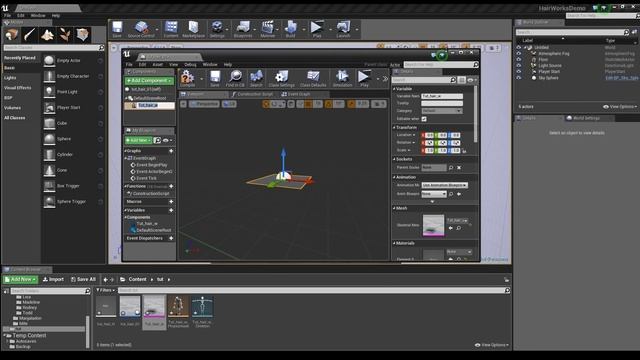
Task: Open View menu in Blueprint editor
Action: point(173,65)
